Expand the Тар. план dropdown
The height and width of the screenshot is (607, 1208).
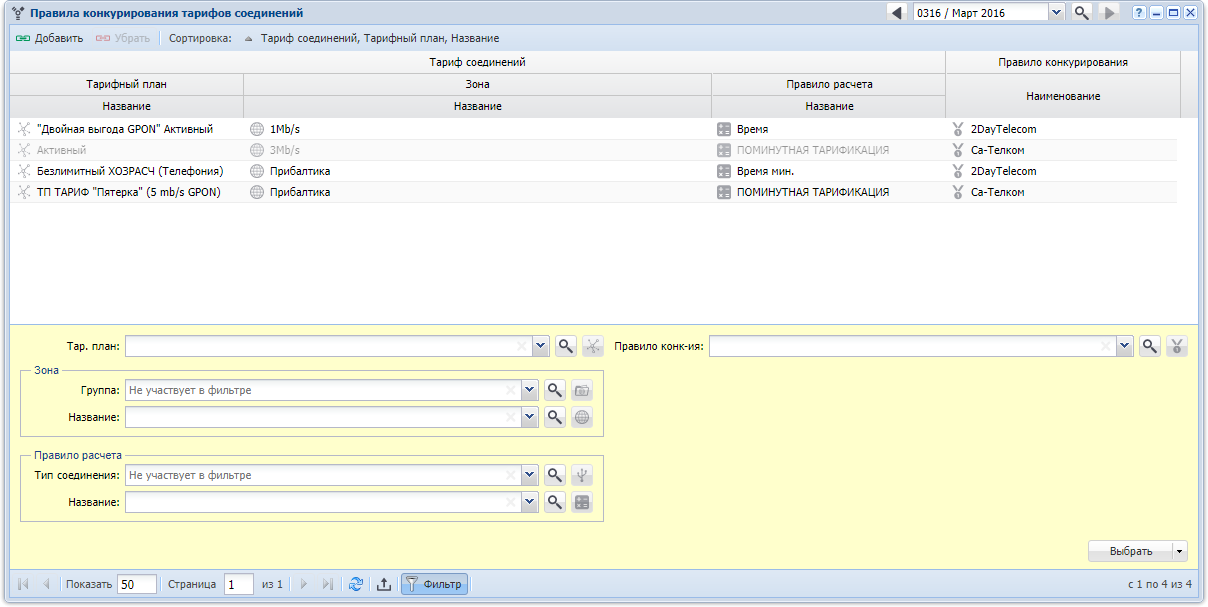coord(541,346)
